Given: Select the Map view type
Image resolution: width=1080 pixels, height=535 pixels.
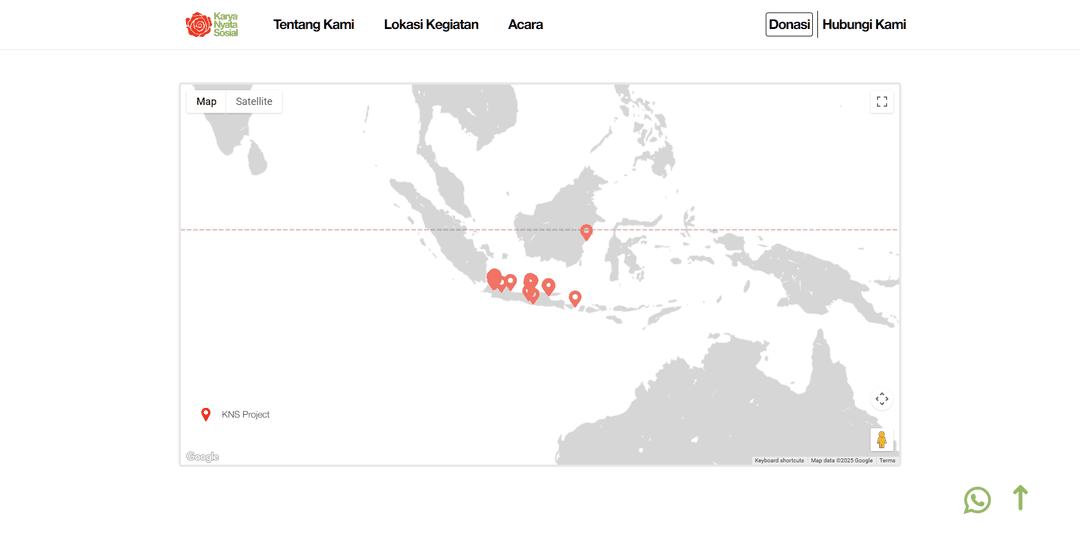Looking at the screenshot, I should coord(206,101).
